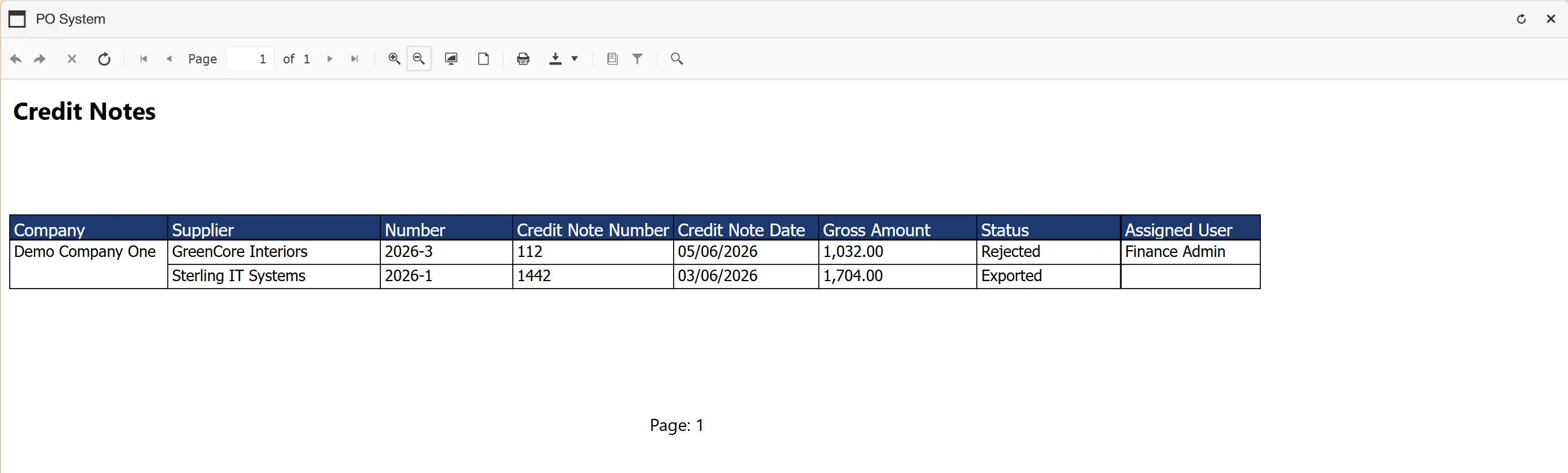Viewport: 1568px width, 473px height.
Task: Toggle the parameters filter area
Action: (637, 58)
